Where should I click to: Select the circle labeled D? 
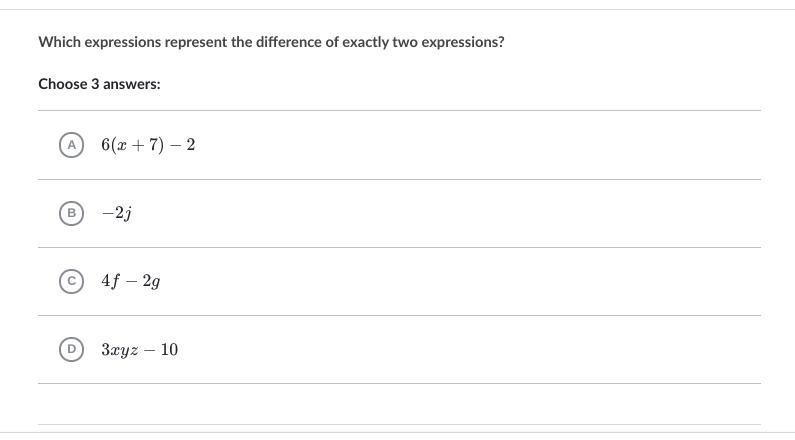coord(71,349)
